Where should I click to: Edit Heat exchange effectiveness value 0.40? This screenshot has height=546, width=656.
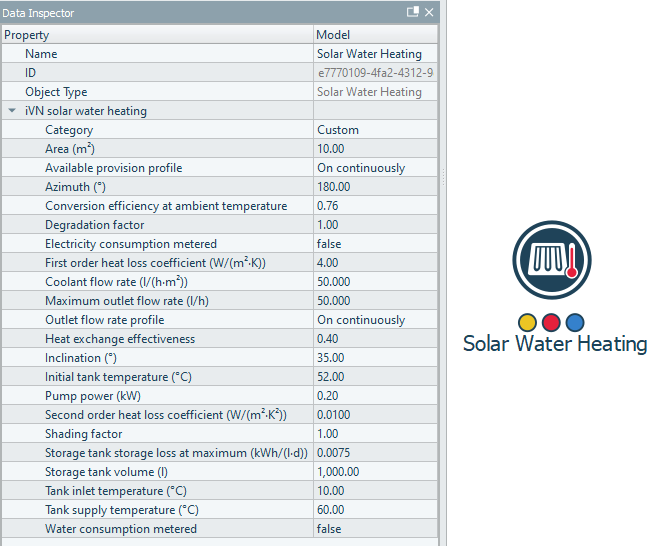pos(376,339)
